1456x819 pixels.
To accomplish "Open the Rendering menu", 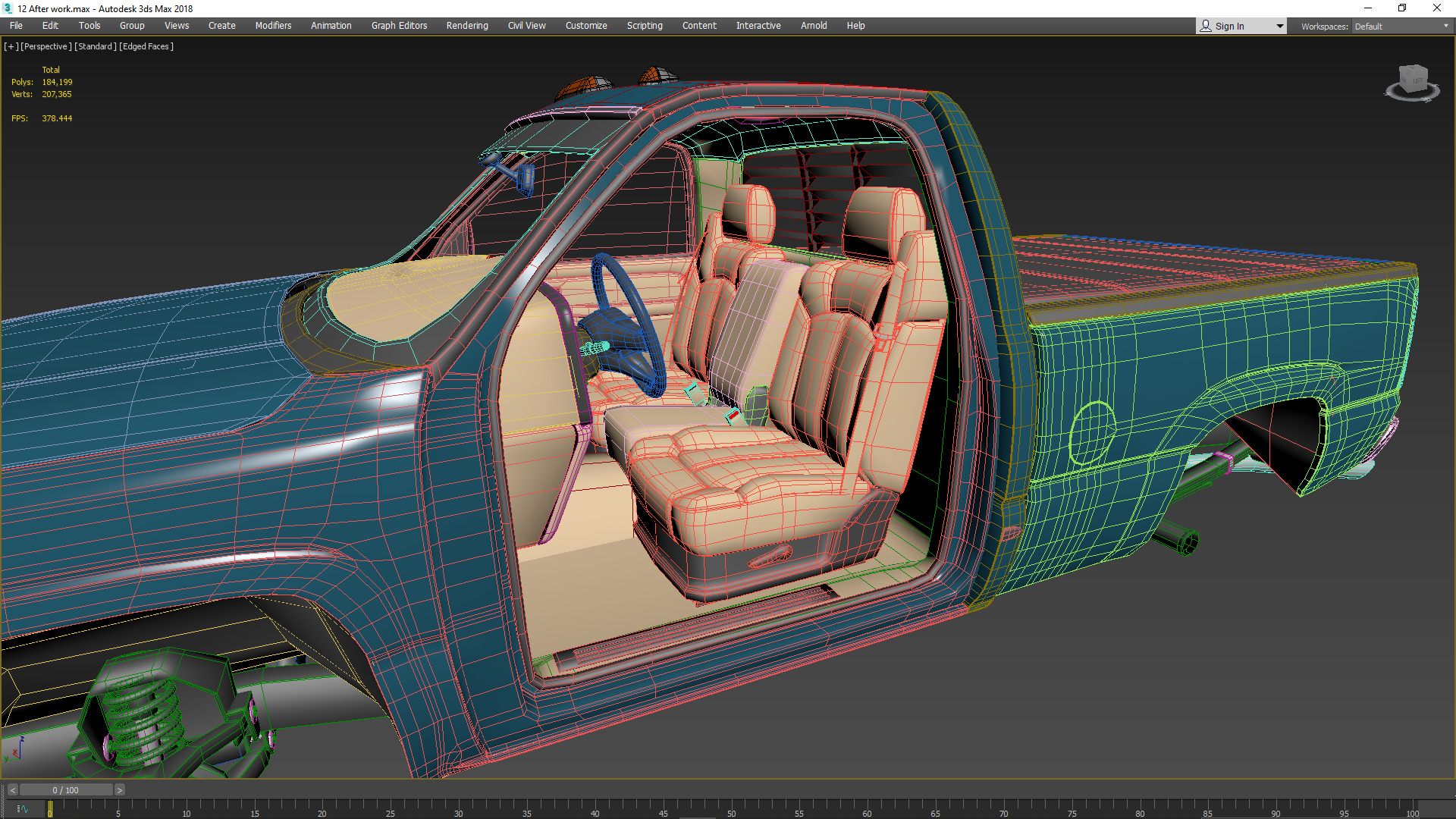I will tap(467, 26).
